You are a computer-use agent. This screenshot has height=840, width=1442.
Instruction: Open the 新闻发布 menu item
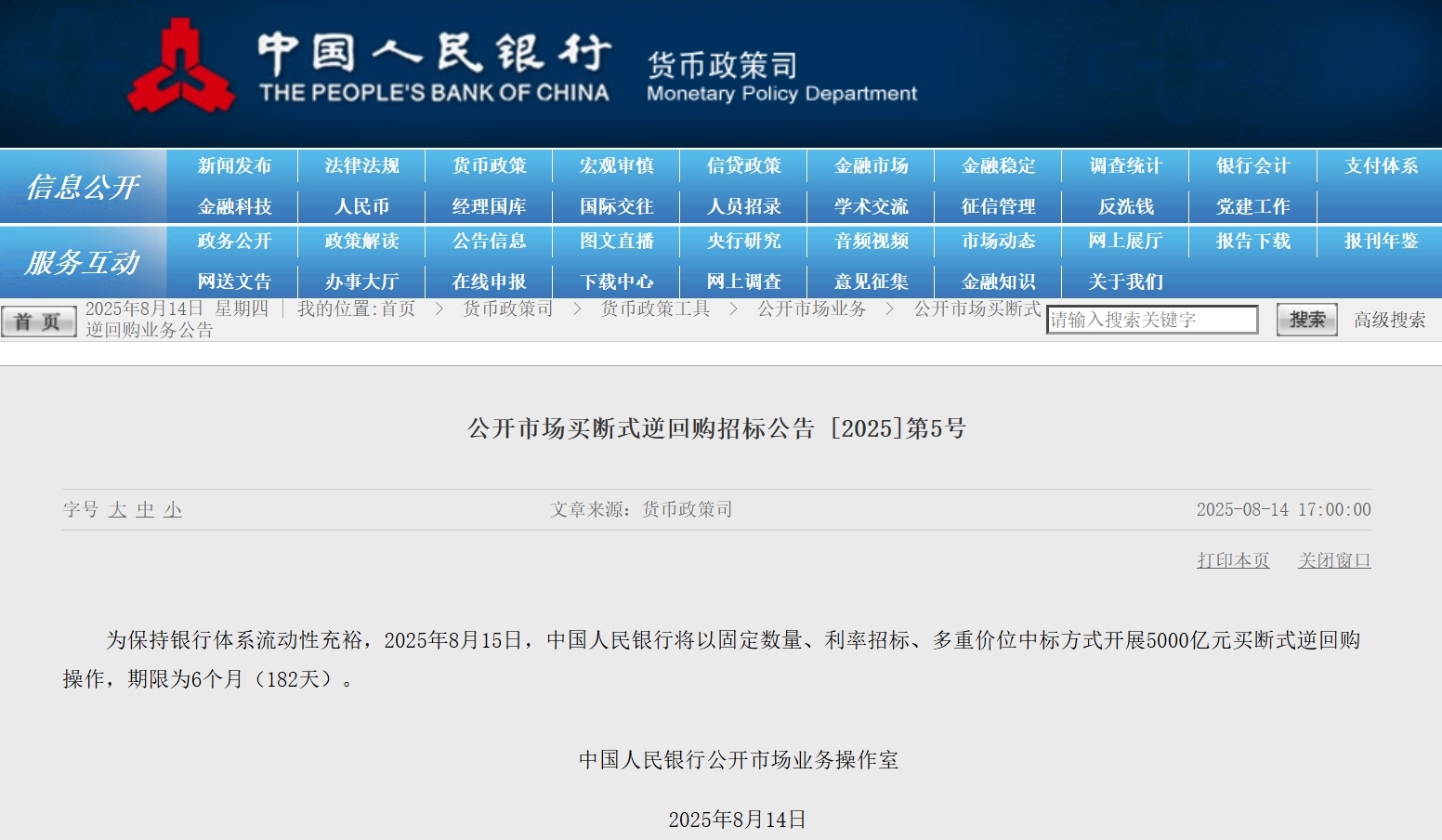234,166
